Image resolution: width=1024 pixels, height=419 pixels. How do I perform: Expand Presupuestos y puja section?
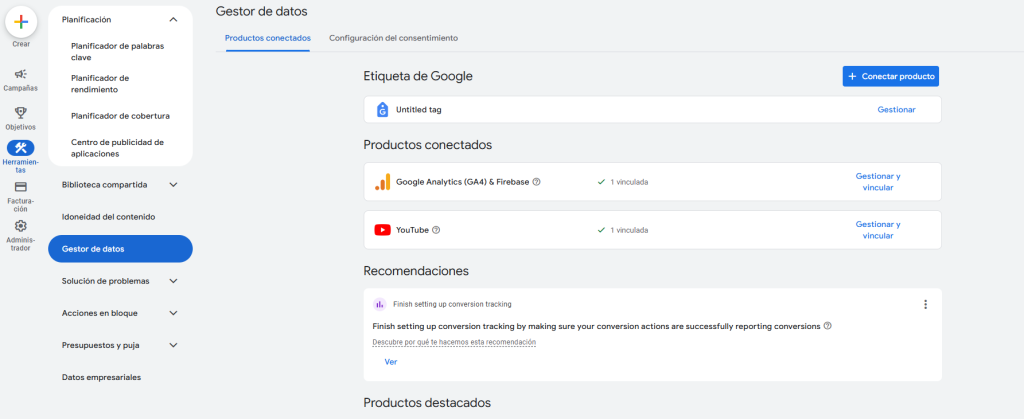(x=173, y=346)
